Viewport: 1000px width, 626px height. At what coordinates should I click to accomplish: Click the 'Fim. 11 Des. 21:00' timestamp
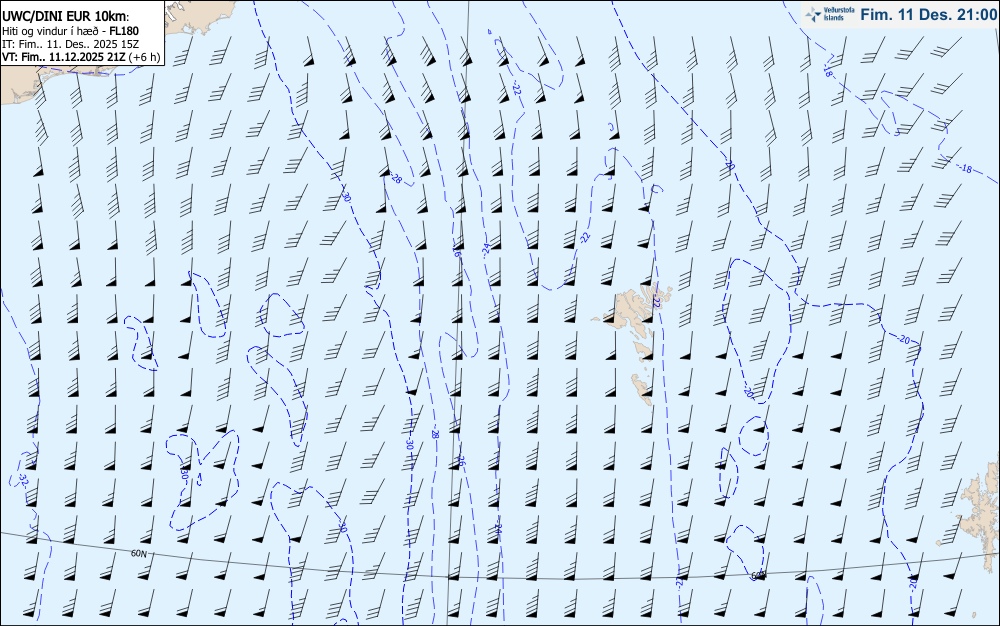(x=928, y=14)
